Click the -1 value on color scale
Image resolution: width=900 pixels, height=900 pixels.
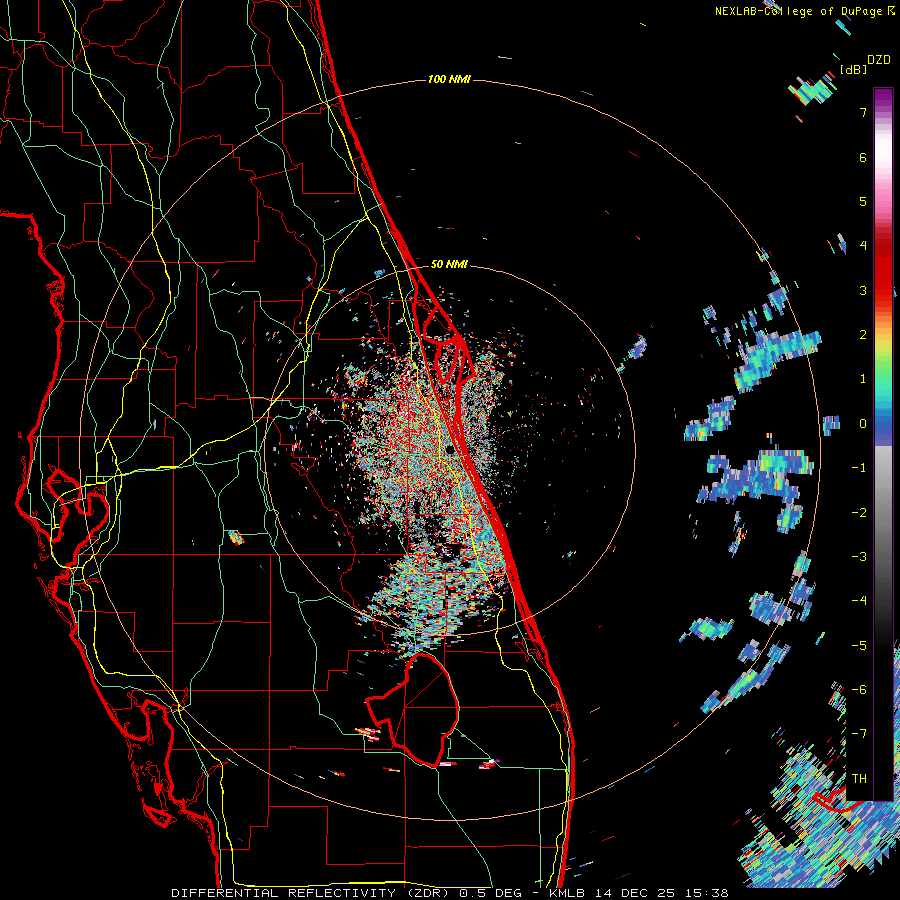click(859, 468)
